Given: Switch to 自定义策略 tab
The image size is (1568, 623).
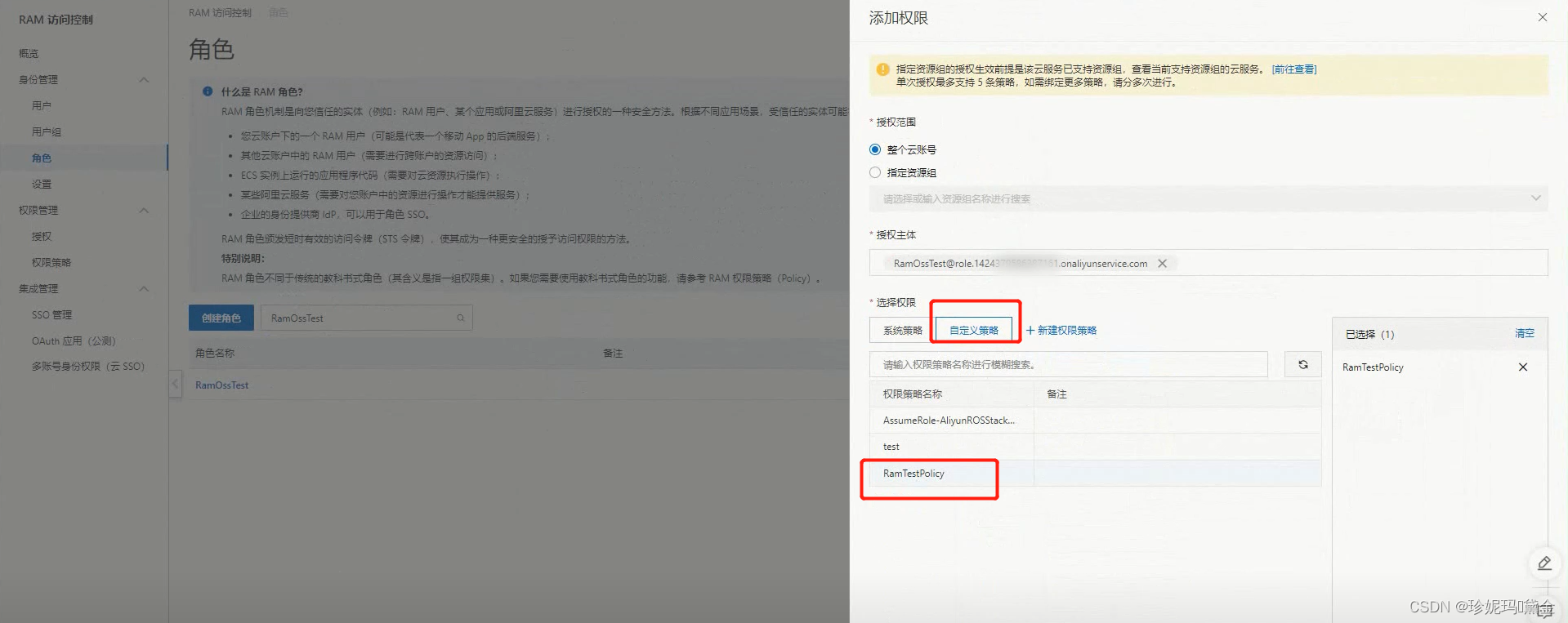Looking at the screenshot, I should (974, 330).
